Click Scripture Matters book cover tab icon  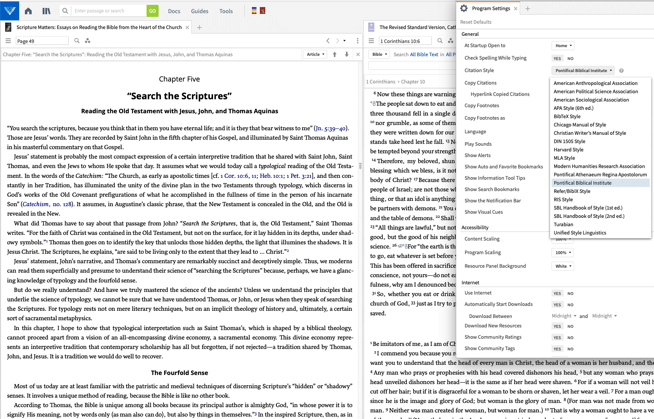pos(8,28)
